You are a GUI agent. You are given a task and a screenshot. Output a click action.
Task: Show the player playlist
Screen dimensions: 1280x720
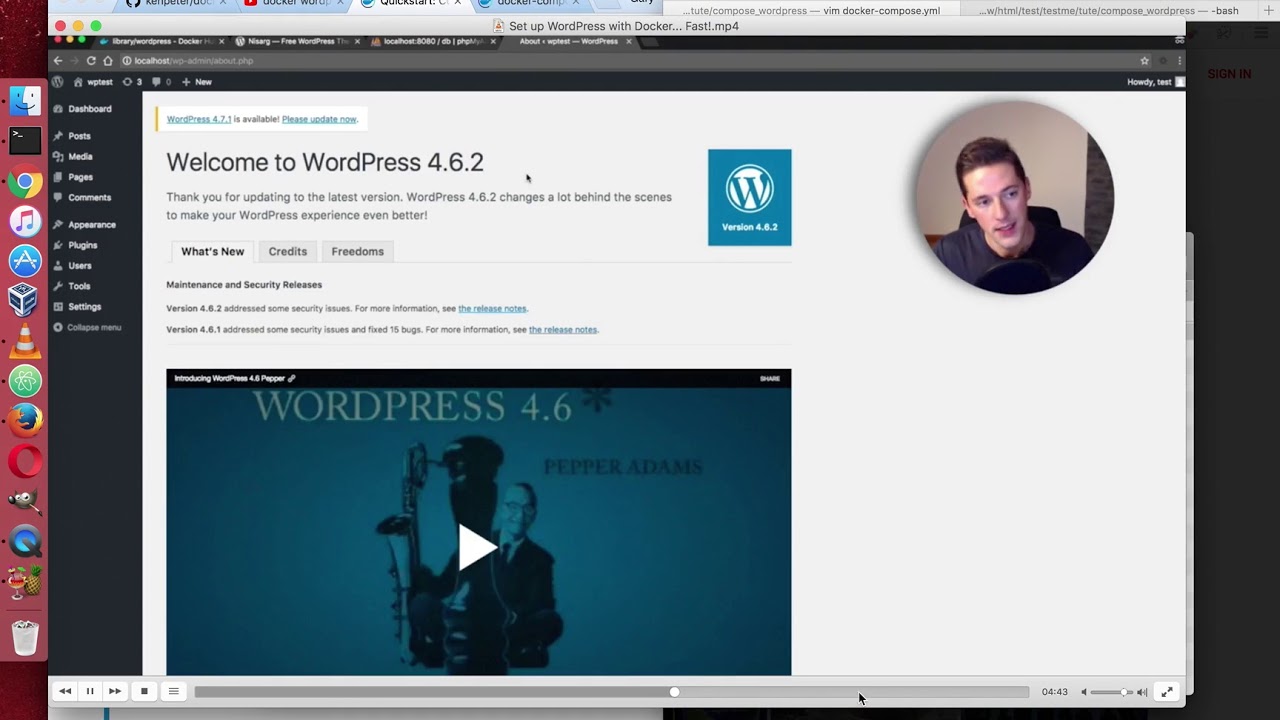173,691
